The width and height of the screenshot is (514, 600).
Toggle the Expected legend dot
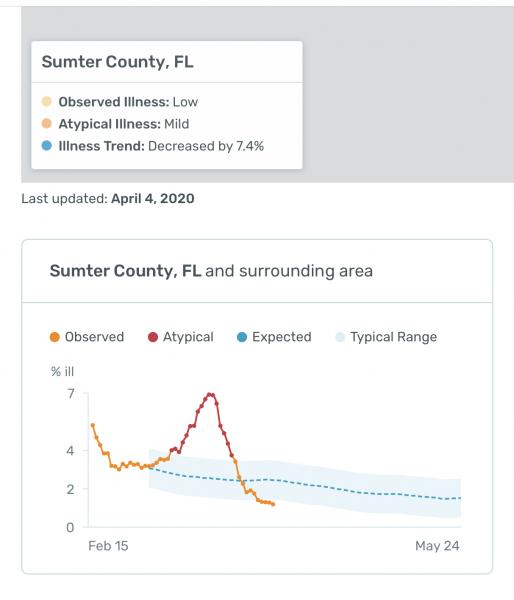click(x=242, y=337)
